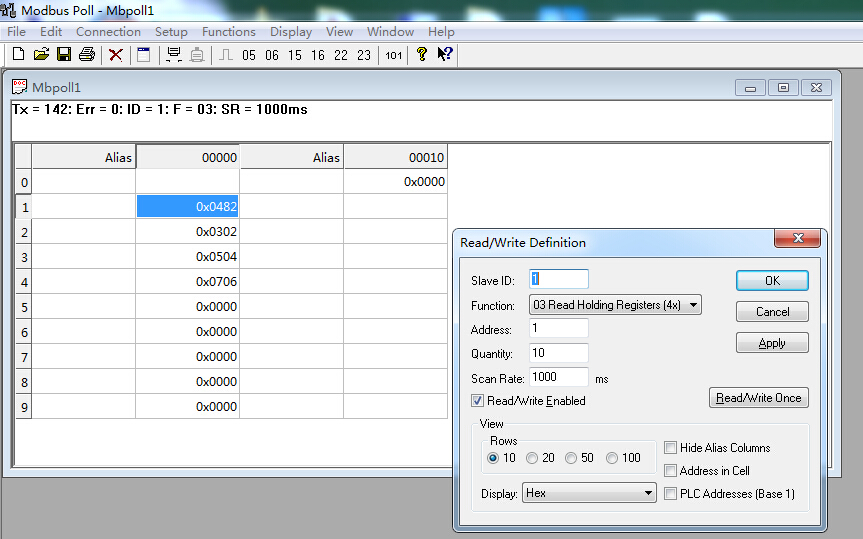Click the red X delete icon

coord(116,54)
